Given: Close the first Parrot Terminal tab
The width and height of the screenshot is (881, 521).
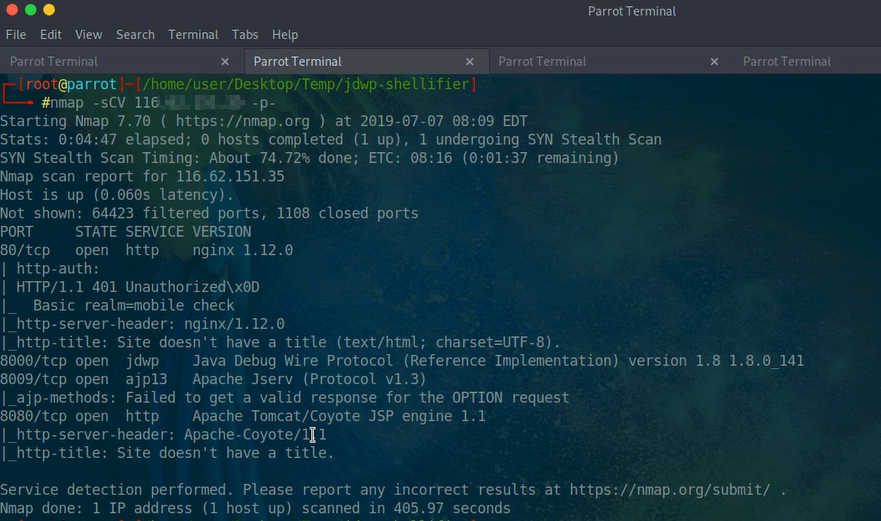Looking at the screenshot, I should point(225,62).
